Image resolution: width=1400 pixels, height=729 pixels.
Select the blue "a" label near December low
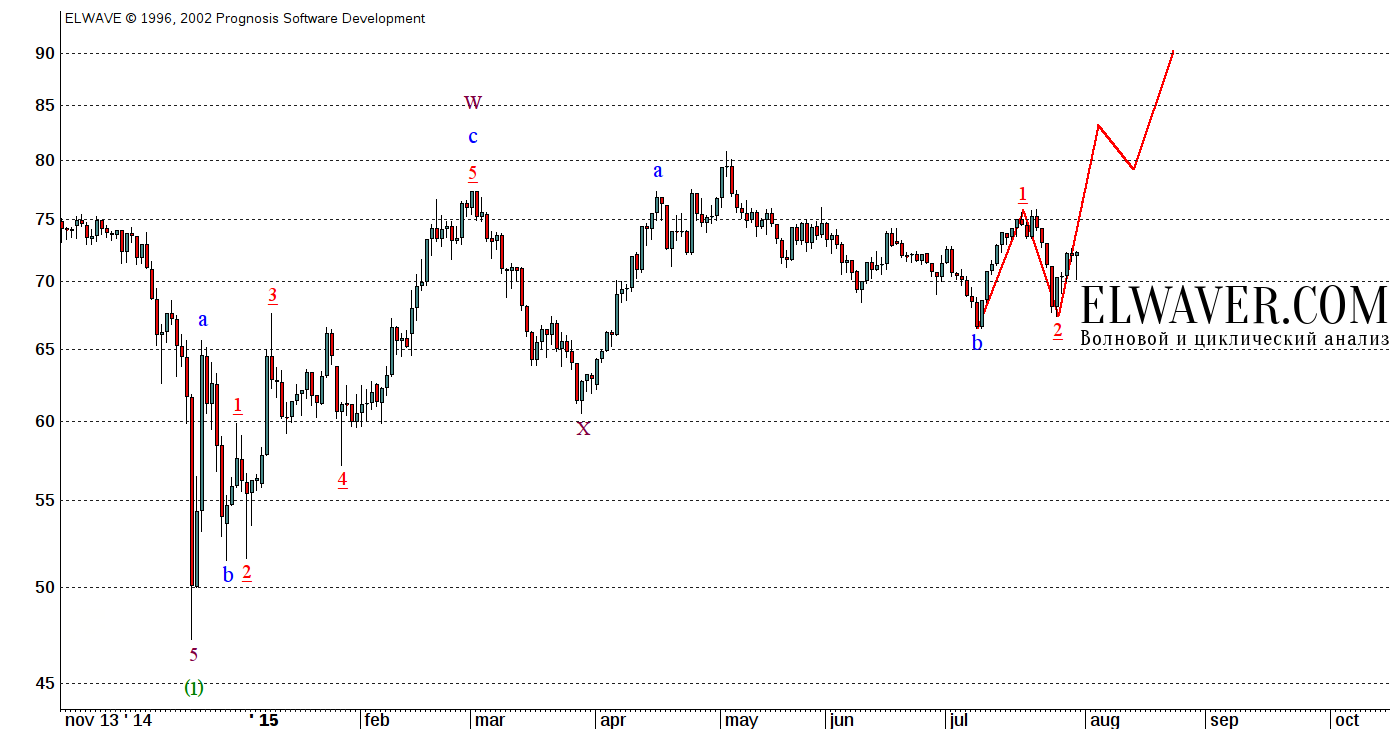(203, 320)
